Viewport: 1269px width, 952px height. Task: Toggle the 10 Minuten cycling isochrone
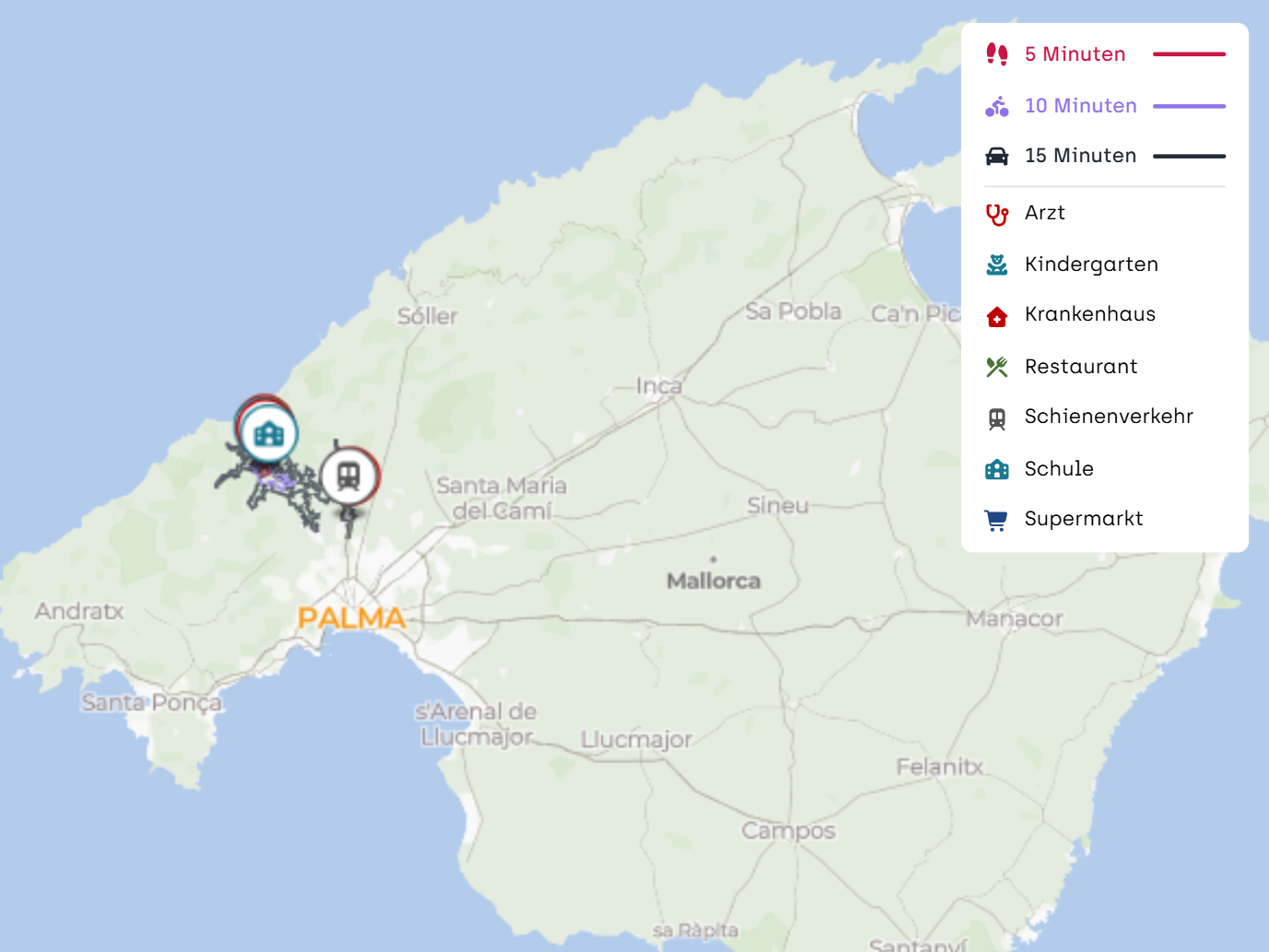[x=1080, y=106]
